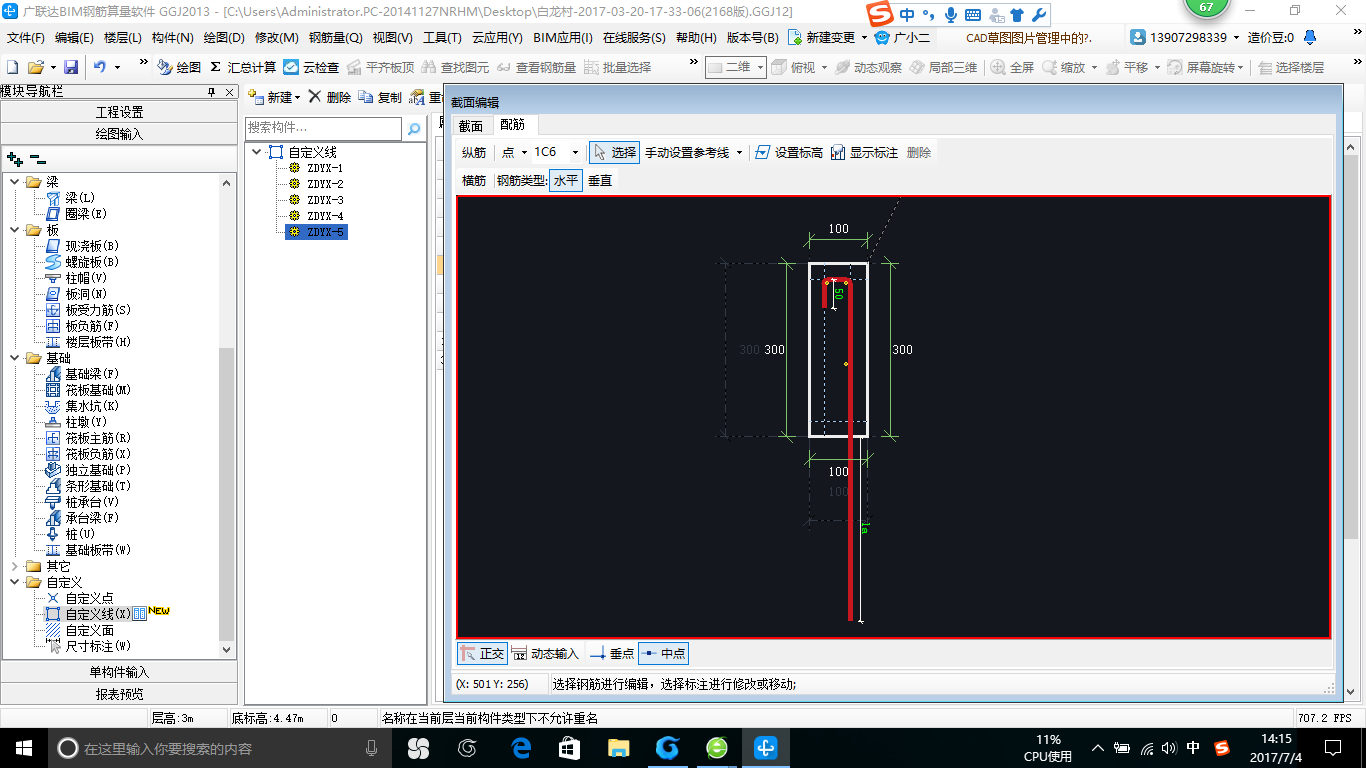Select ZDYX-3 in component tree

[x=325, y=200]
